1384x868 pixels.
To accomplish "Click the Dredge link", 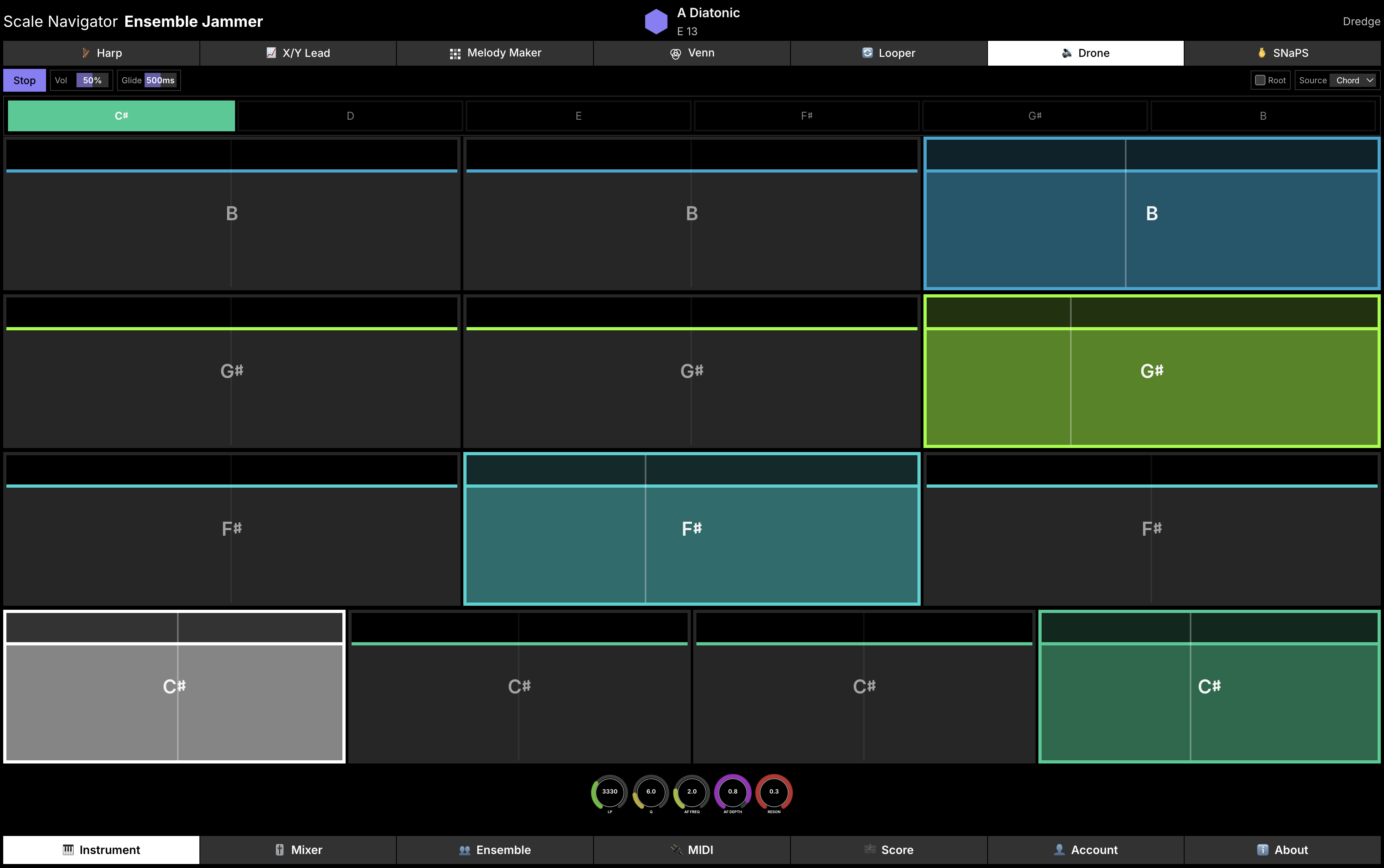I will coord(1361,21).
